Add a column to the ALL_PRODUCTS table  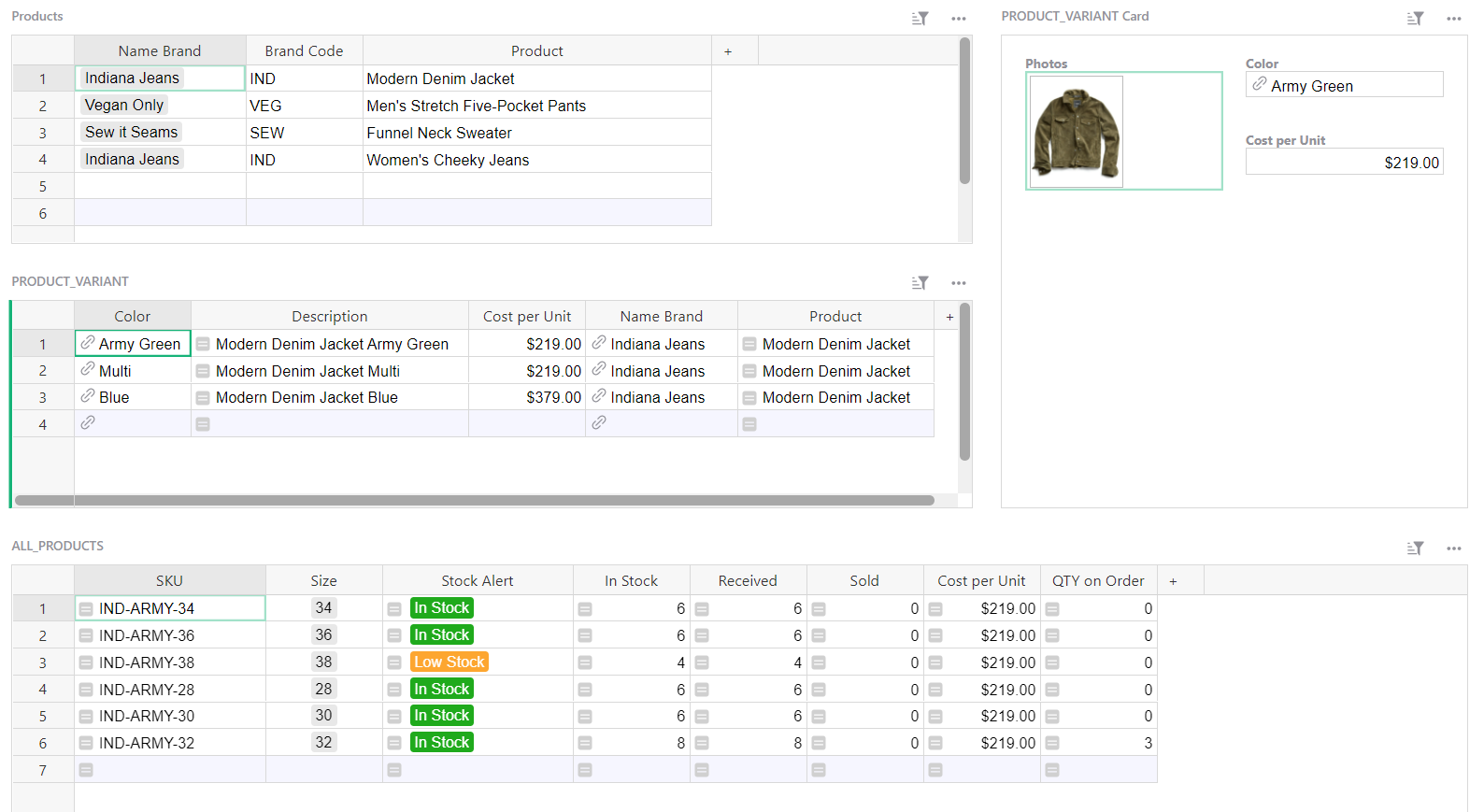coord(1173,581)
